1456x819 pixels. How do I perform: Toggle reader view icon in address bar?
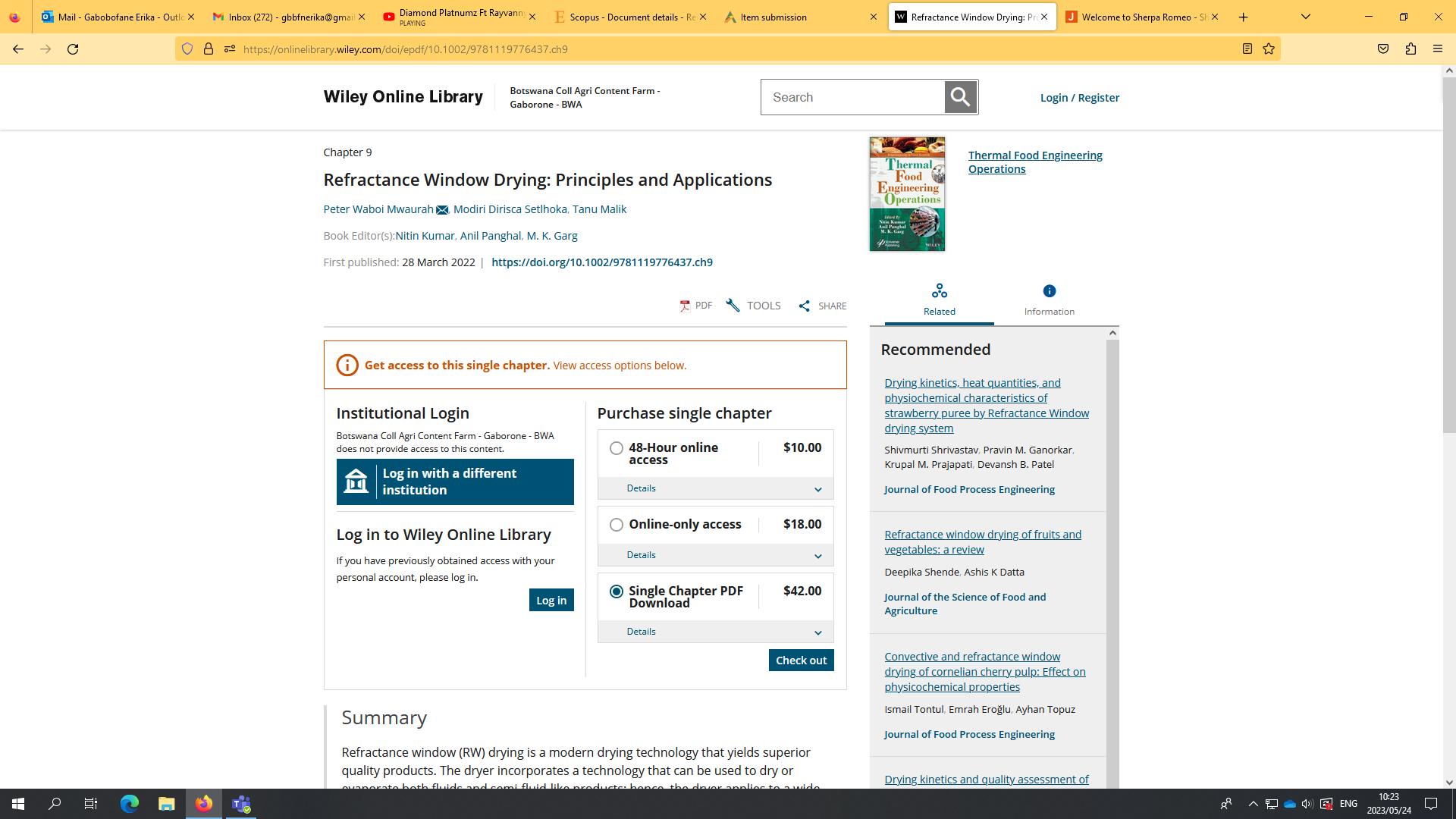point(1247,49)
